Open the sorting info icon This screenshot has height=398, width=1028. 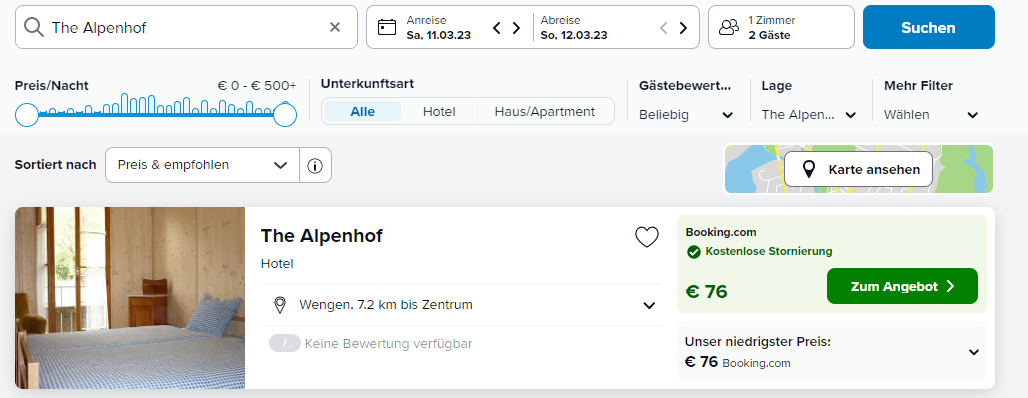[x=315, y=165]
